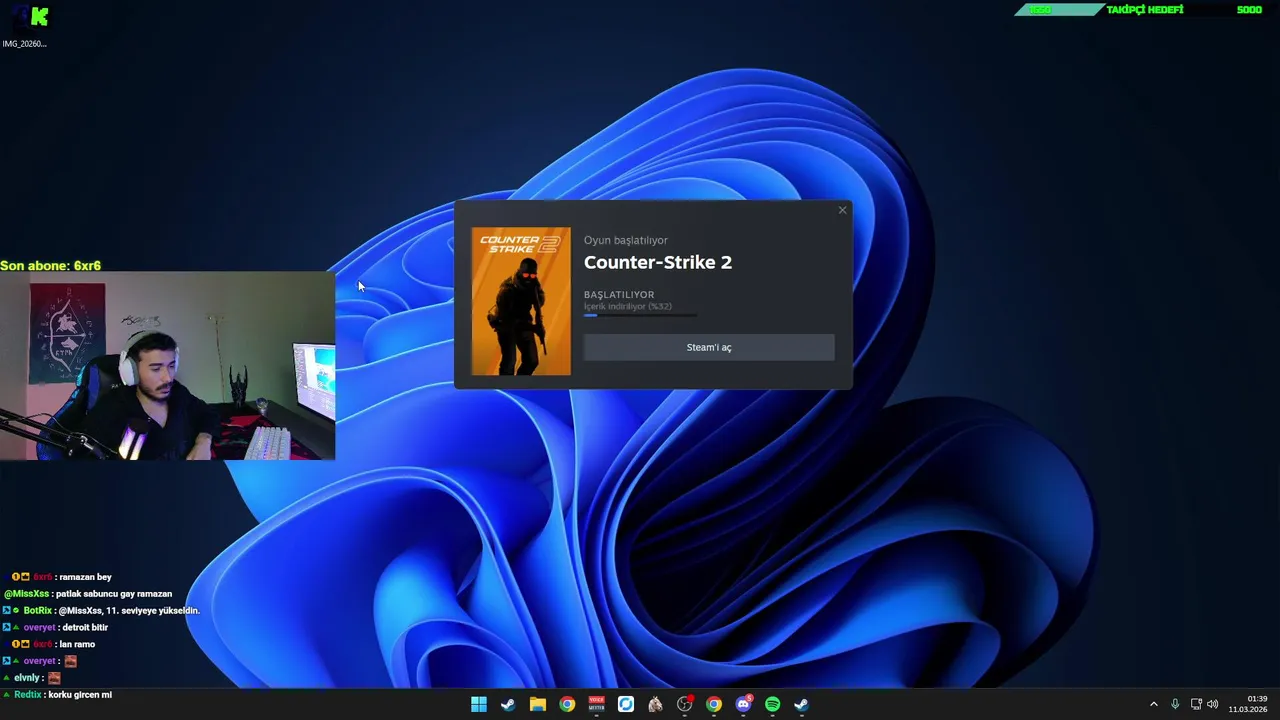Click chat message "detroit bitir"
Image resolution: width=1280 pixels, height=720 pixels.
[84, 627]
